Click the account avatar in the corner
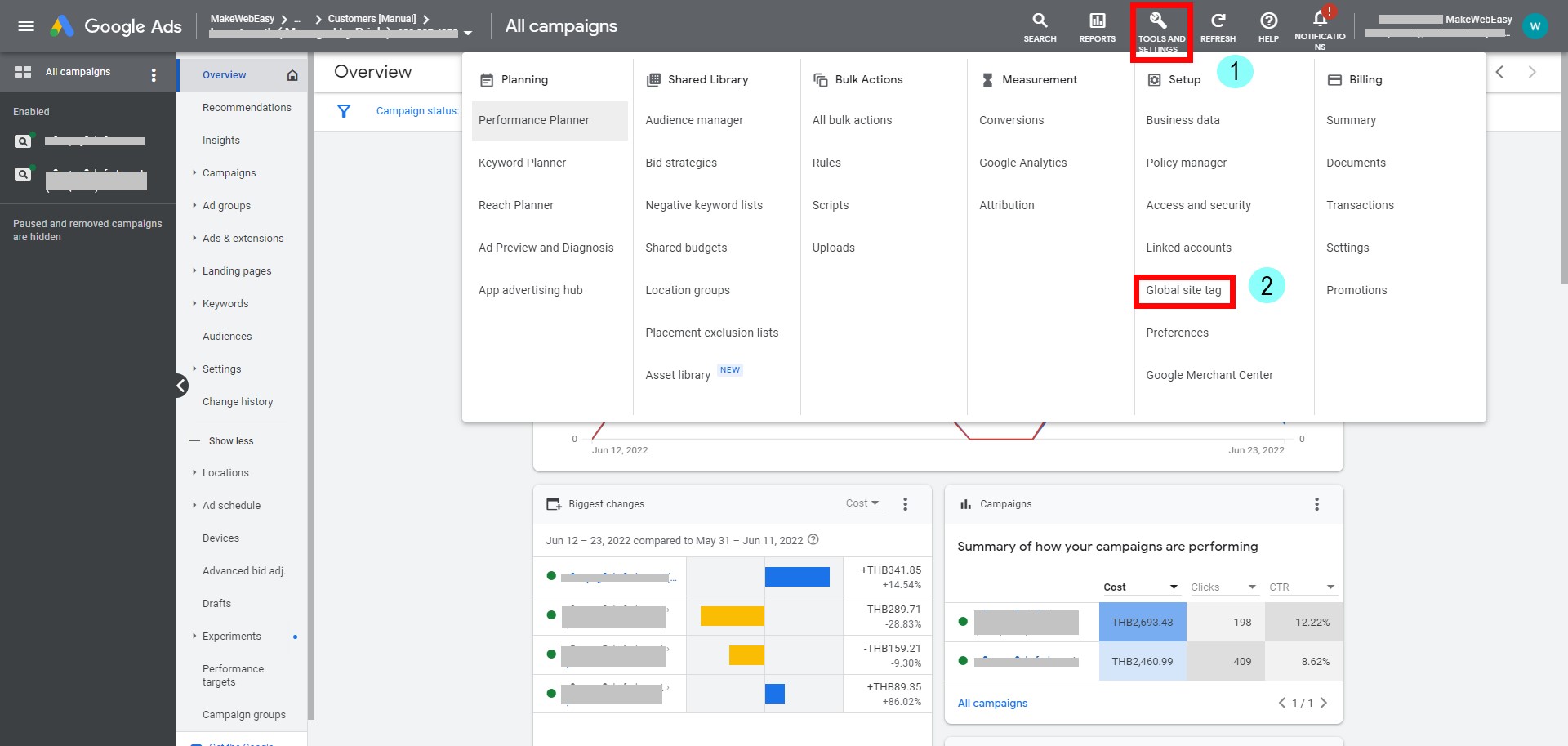This screenshot has height=746, width=1568. (1535, 26)
